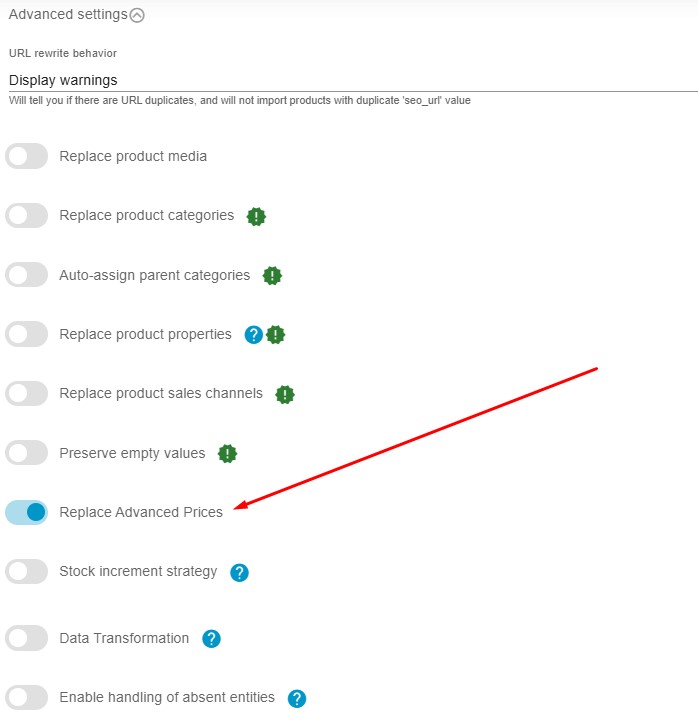698x720 pixels.
Task: Turn on Stock increment strategy switch
Action: coord(27,572)
